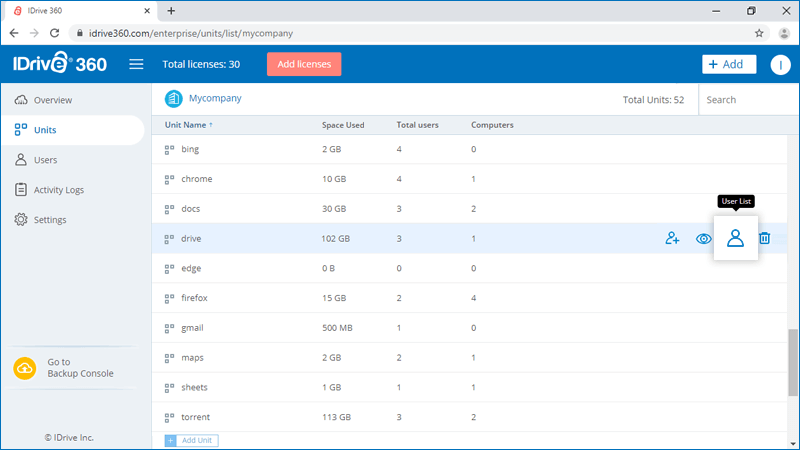
Task: Select the chrome unit name
Action: (x=196, y=179)
